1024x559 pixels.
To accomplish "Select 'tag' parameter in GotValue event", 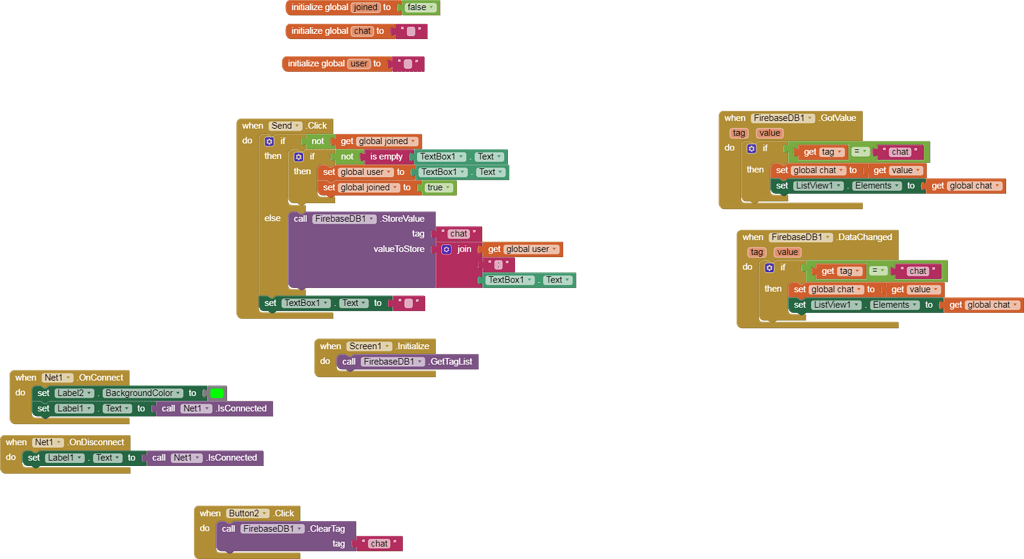I will [739, 133].
